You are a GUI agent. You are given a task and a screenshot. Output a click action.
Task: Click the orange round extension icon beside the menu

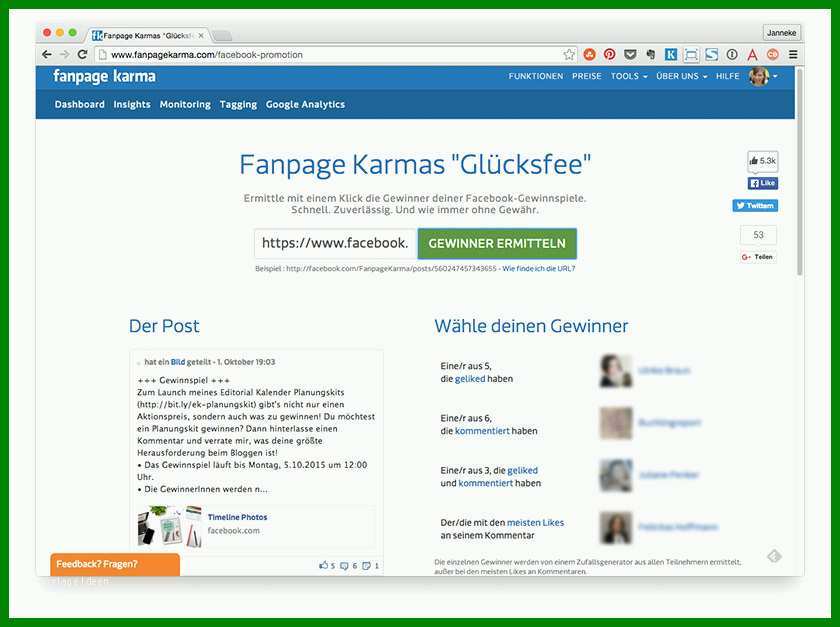[x=772, y=54]
